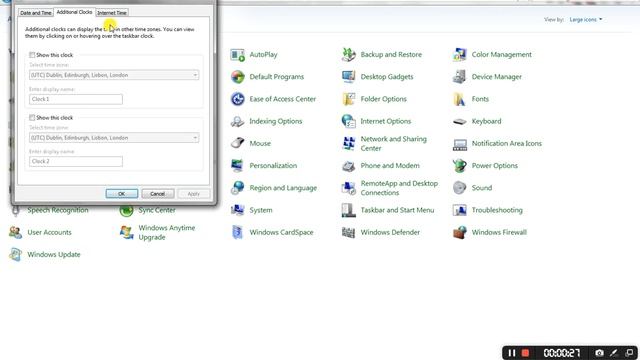Open the Internet Options icon

[x=349, y=121]
